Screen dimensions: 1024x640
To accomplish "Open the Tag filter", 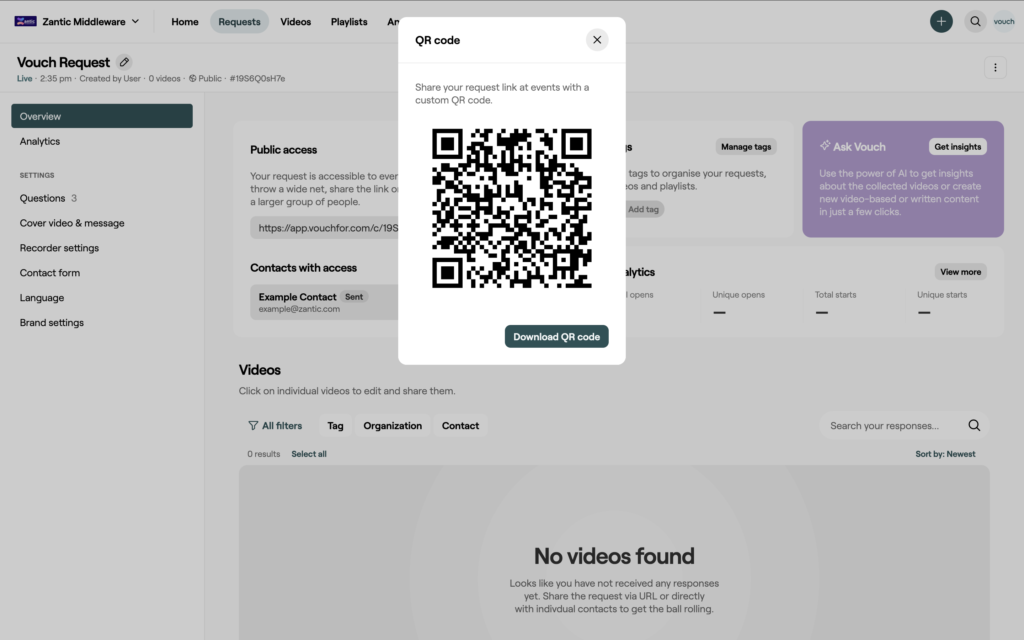I will click(335, 425).
